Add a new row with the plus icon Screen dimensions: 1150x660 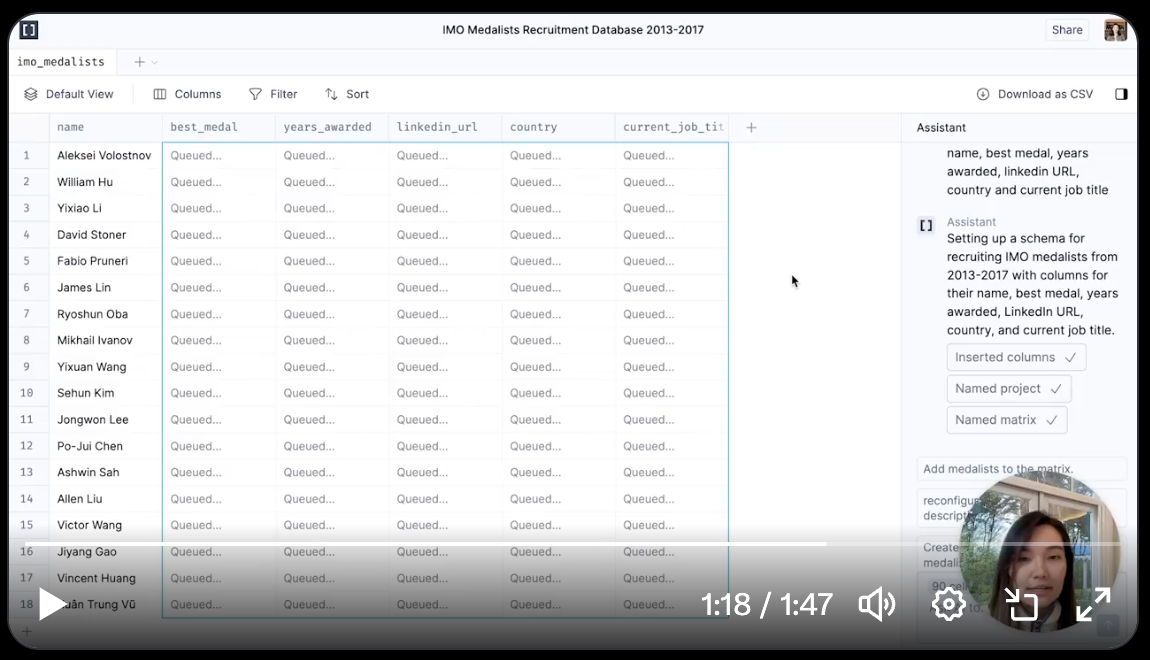point(27,631)
